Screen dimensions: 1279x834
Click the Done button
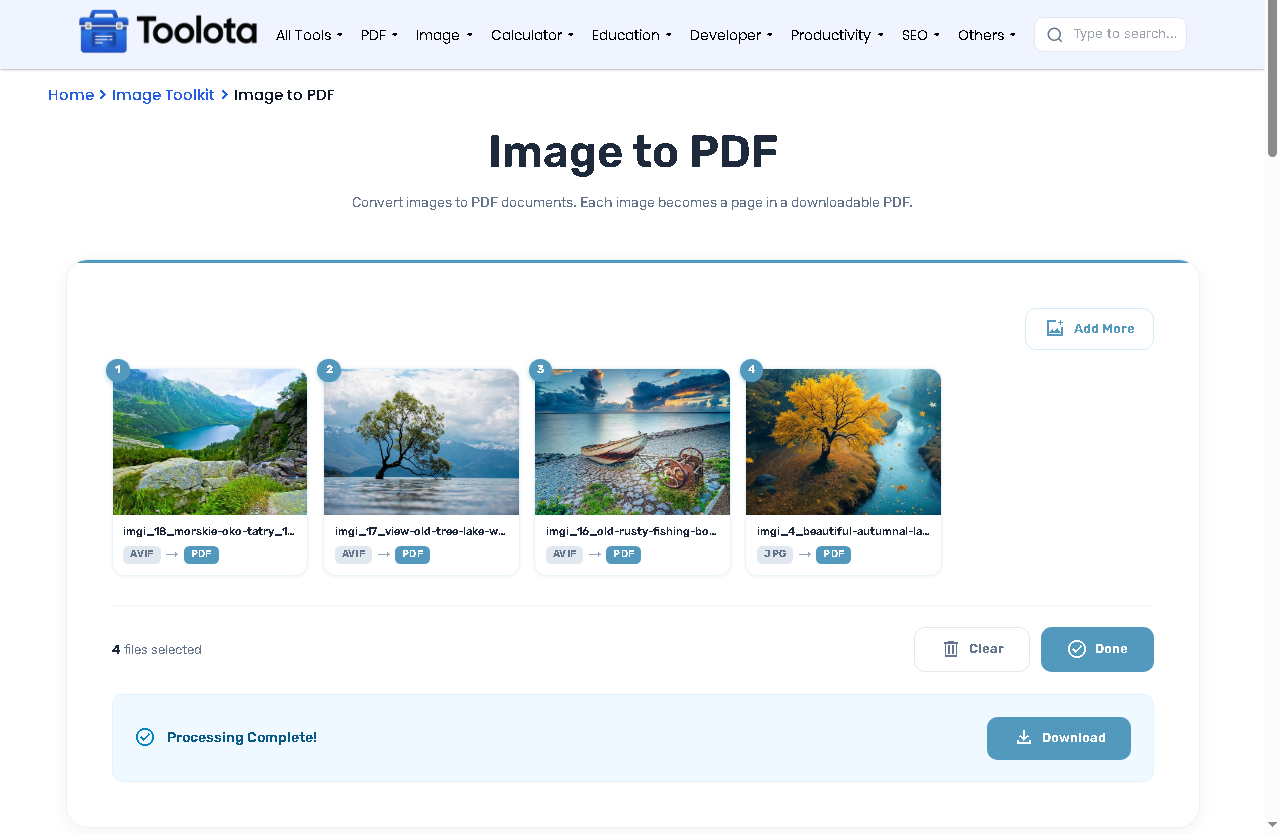point(1097,649)
